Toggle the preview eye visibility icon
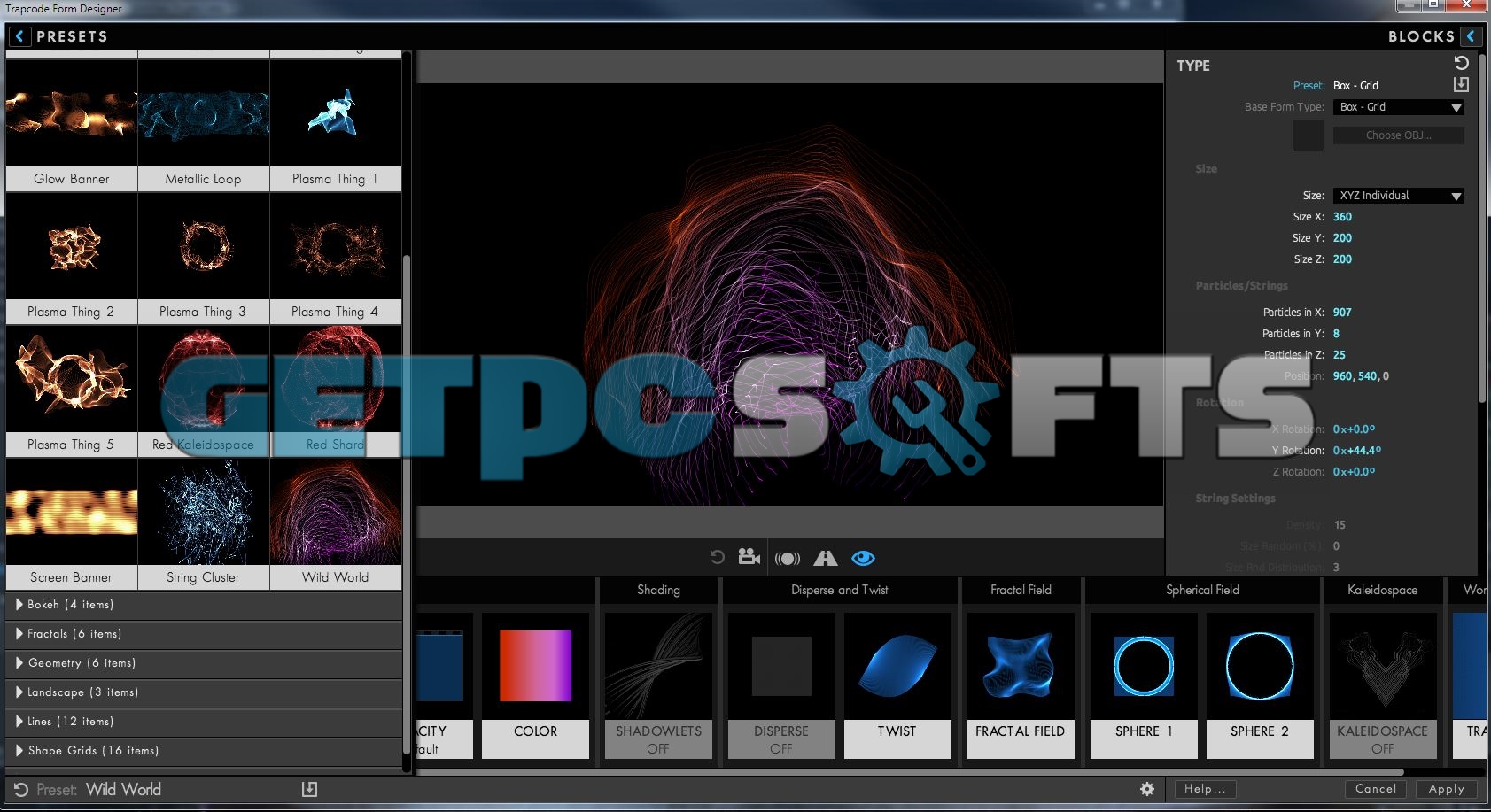Image resolution: width=1491 pixels, height=812 pixels. pyautogui.click(x=863, y=558)
